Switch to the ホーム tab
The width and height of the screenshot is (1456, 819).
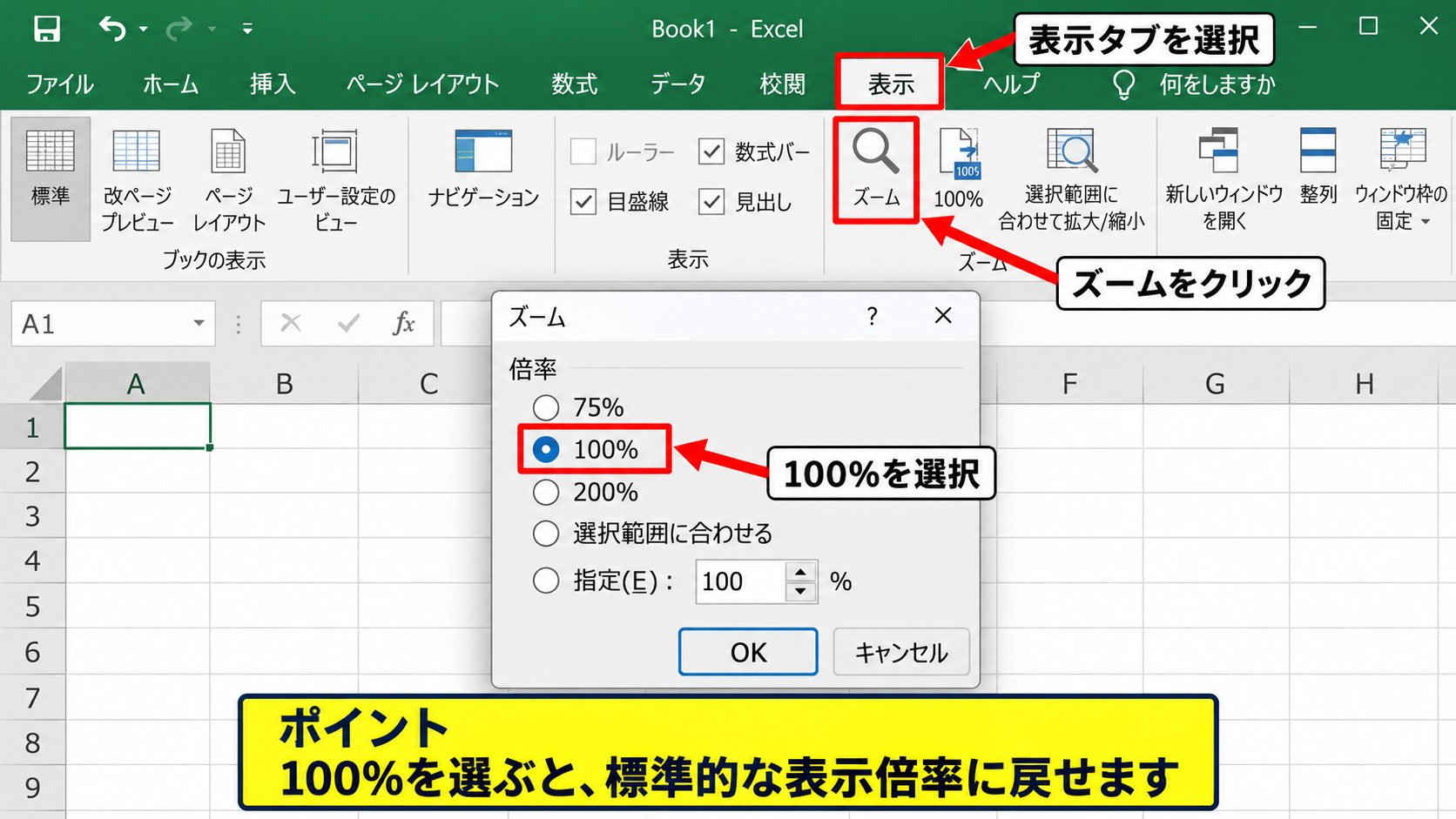pos(171,84)
